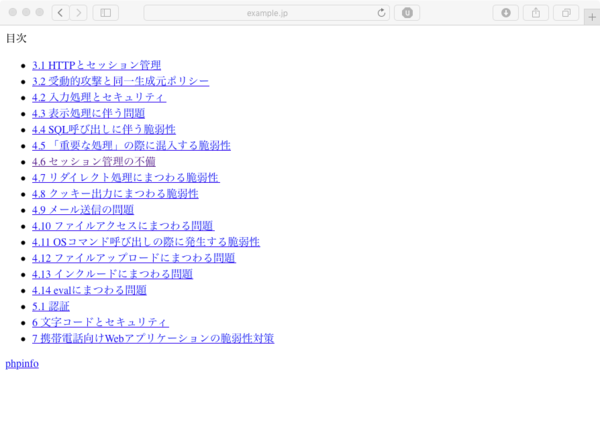The image size is (600, 440).
Task: Open link 3.1 HTTPとセッション管理
Action: click(x=96, y=65)
